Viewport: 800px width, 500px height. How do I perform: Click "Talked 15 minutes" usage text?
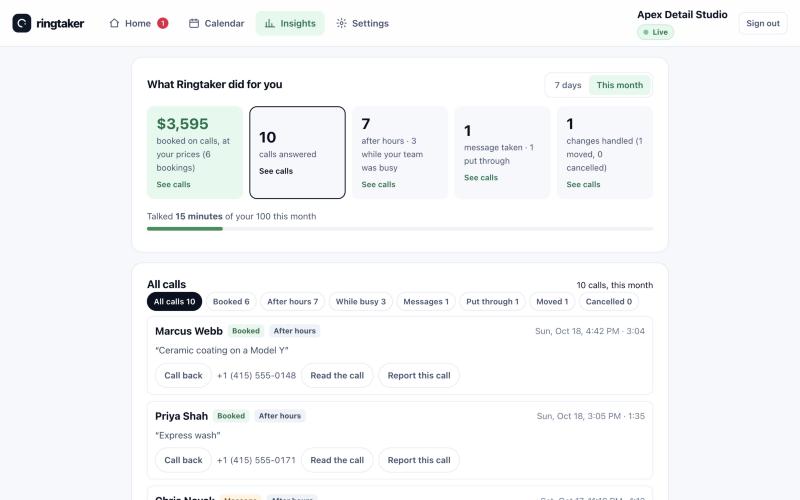tap(185, 216)
